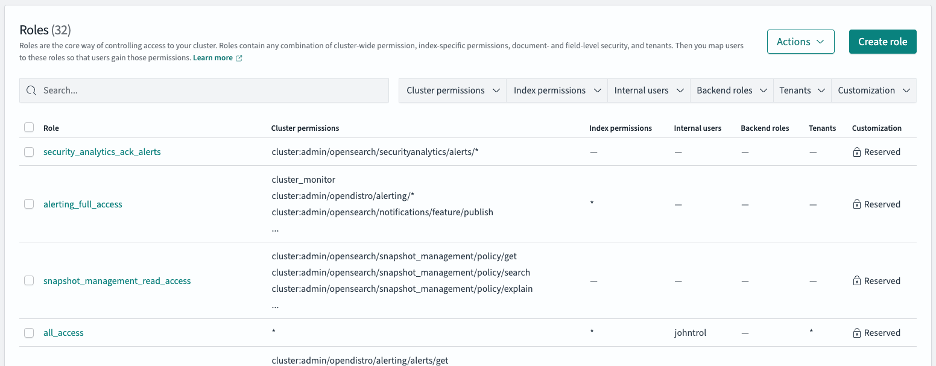This screenshot has height=366, width=936.
Task: Click cluster:admin/opendistro/alerting/* permission text
Action: (343, 196)
